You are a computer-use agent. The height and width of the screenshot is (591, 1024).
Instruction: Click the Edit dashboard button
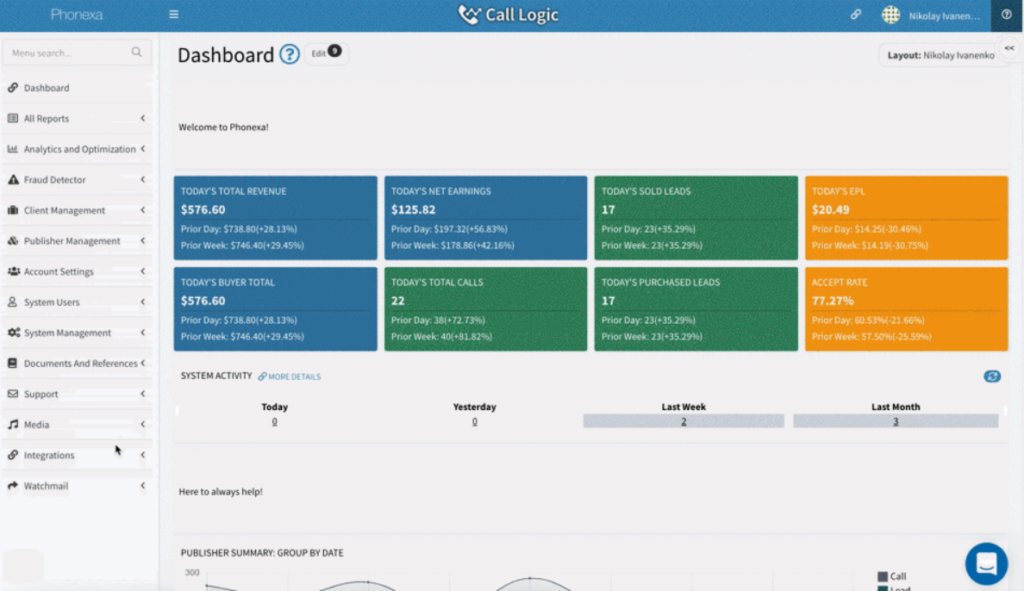325,53
